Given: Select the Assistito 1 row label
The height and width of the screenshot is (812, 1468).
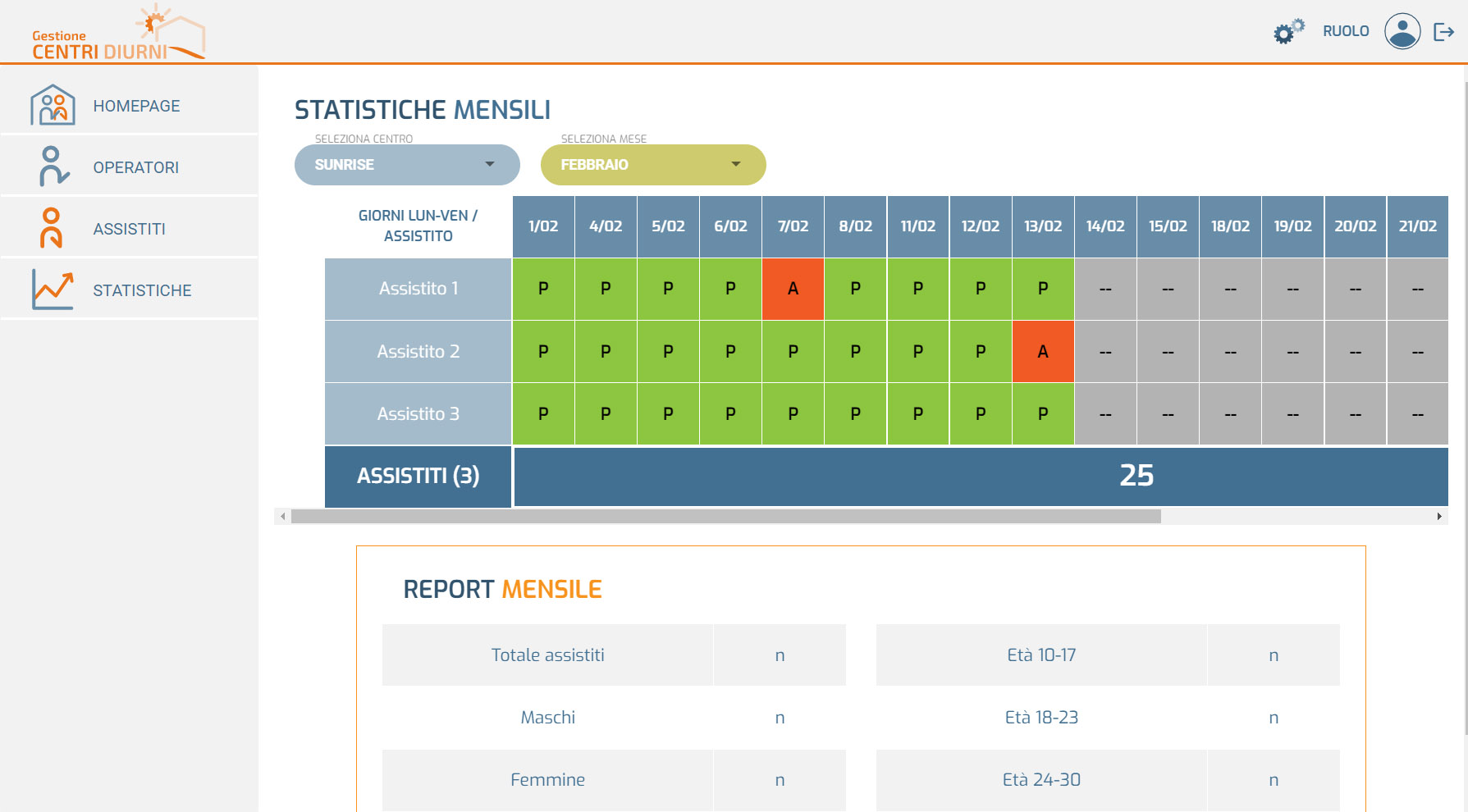Looking at the screenshot, I should click(x=418, y=289).
